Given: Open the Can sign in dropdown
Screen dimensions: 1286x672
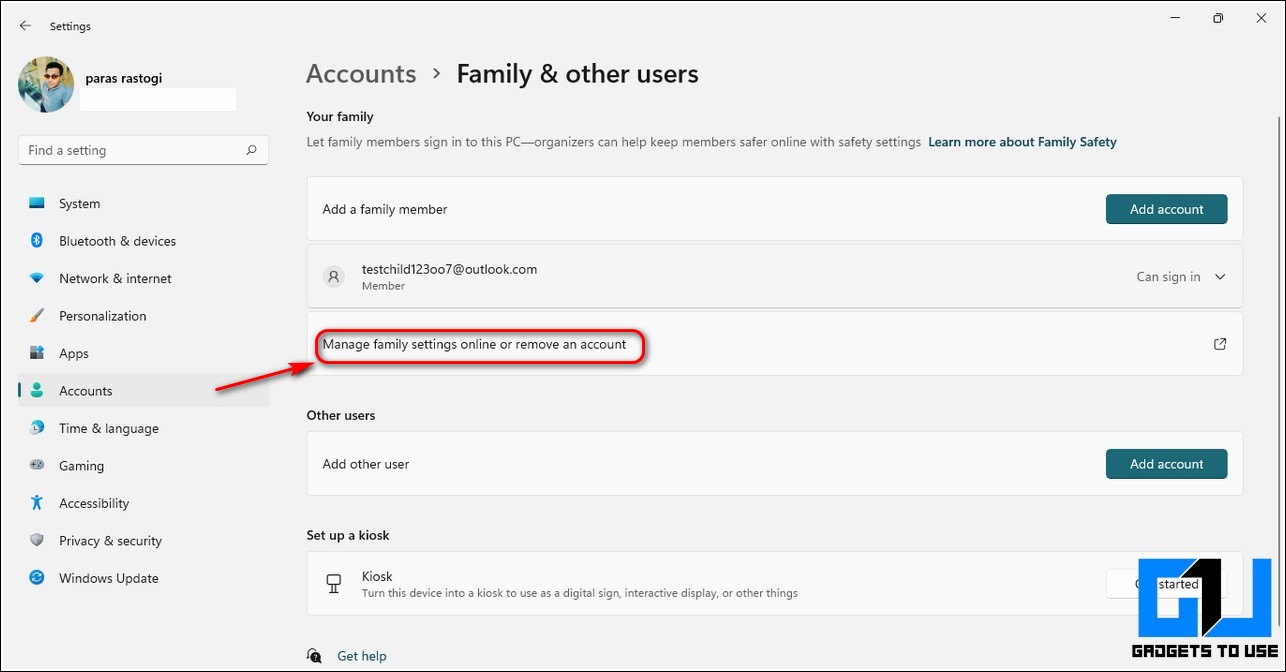Looking at the screenshot, I should (1168, 277).
